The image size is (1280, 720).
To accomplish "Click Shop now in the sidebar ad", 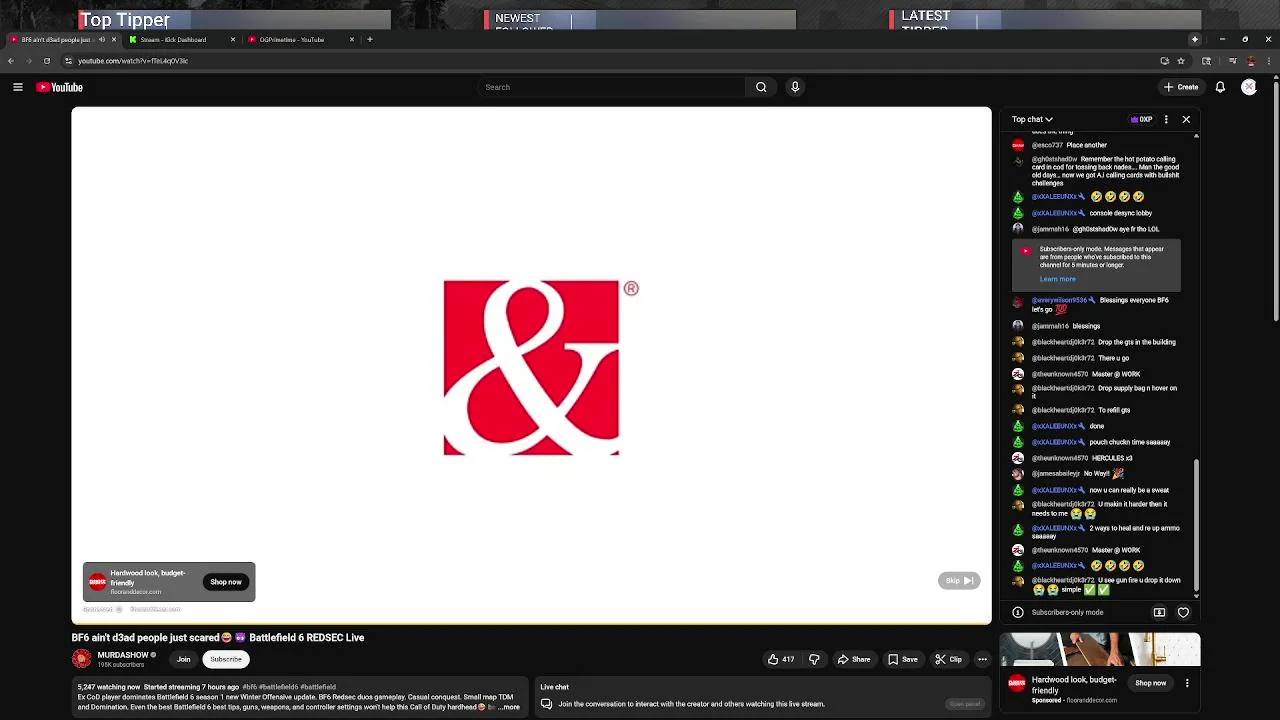I will pos(1150,683).
